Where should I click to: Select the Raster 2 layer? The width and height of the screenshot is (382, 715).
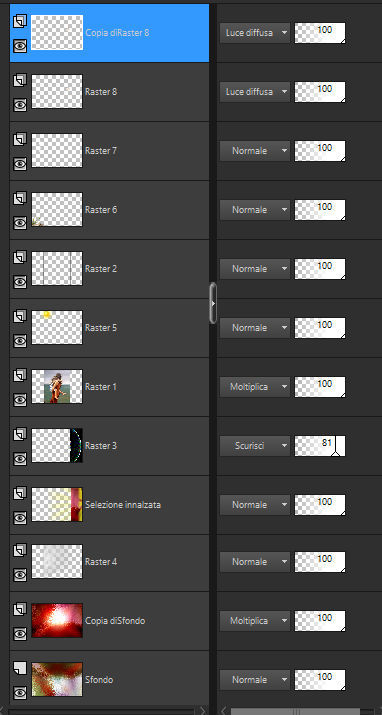pyautogui.click(x=109, y=269)
